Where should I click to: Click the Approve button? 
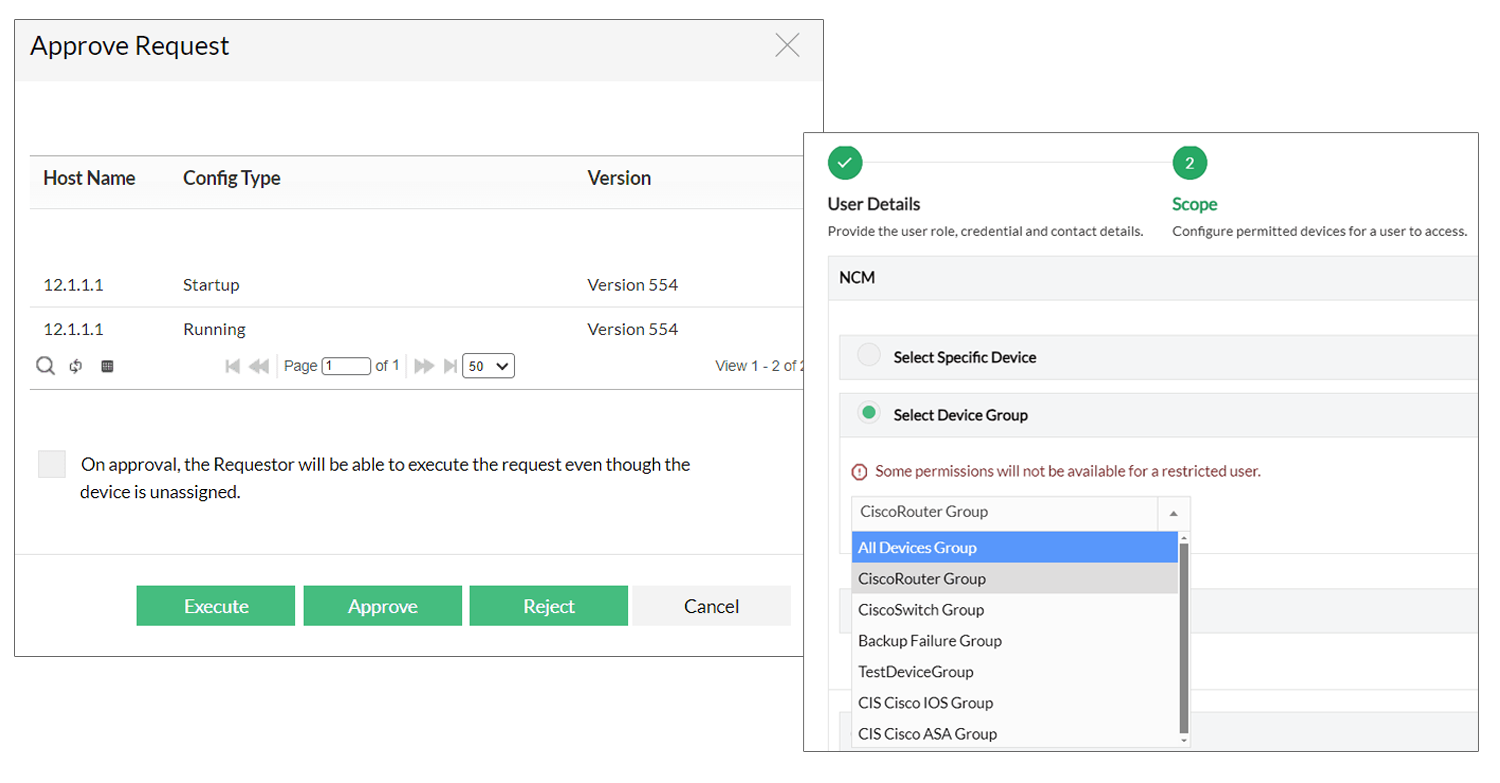point(383,606)
